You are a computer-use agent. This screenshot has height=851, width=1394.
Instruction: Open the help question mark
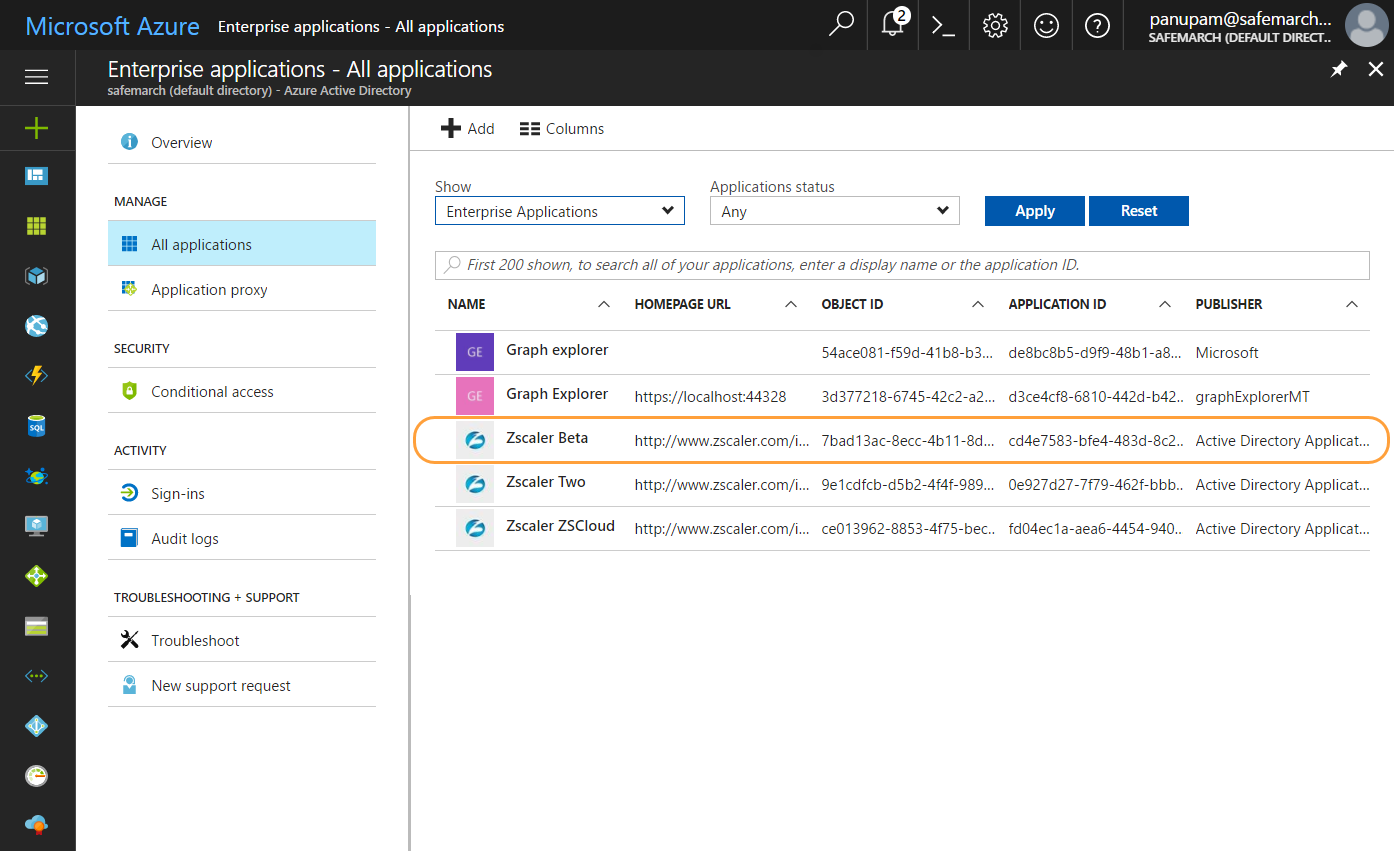(1097, 24)
